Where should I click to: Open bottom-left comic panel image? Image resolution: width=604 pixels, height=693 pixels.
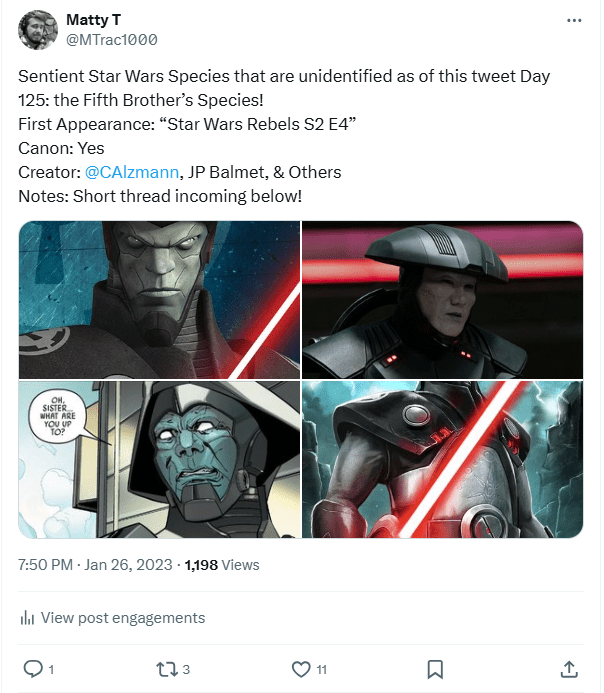pos(159,459)
